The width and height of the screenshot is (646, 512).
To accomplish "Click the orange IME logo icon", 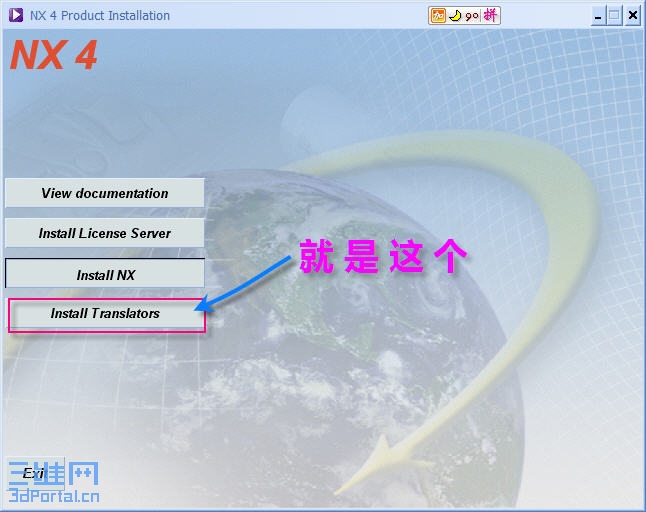I will click(x=438, y=16).
